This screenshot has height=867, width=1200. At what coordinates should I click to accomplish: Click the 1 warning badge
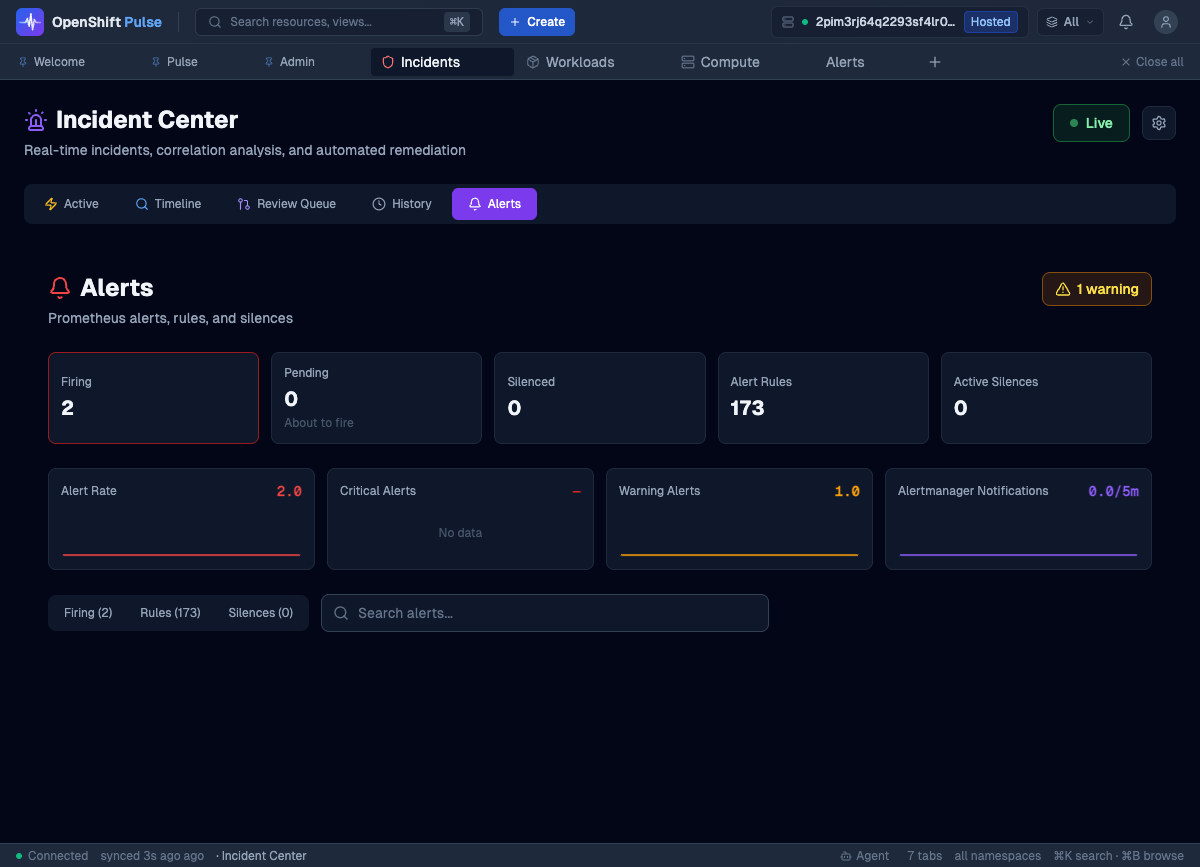pyautogui.click(x=1097, y=289)
